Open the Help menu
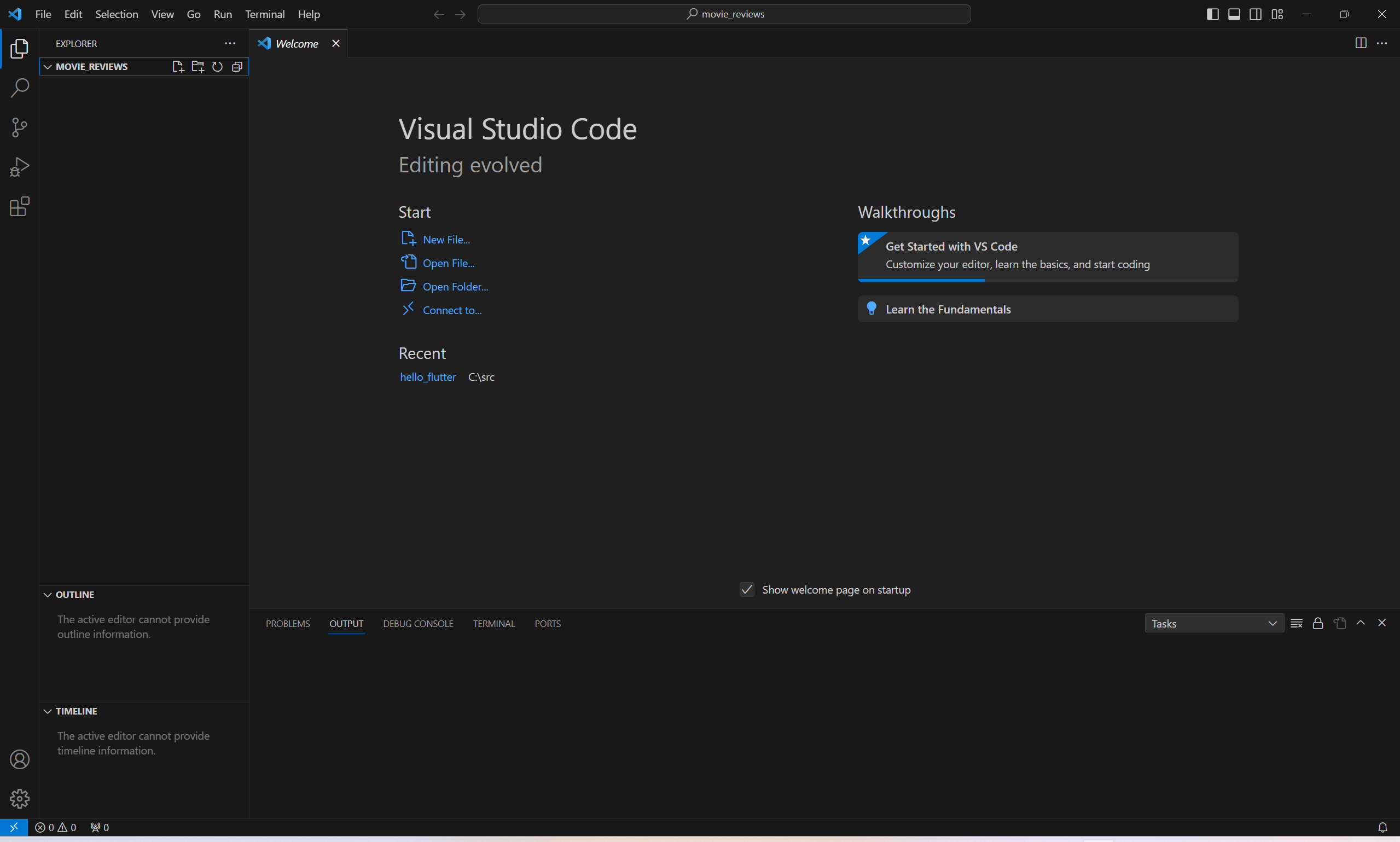The image size is (1400, 842). [309, 14]
